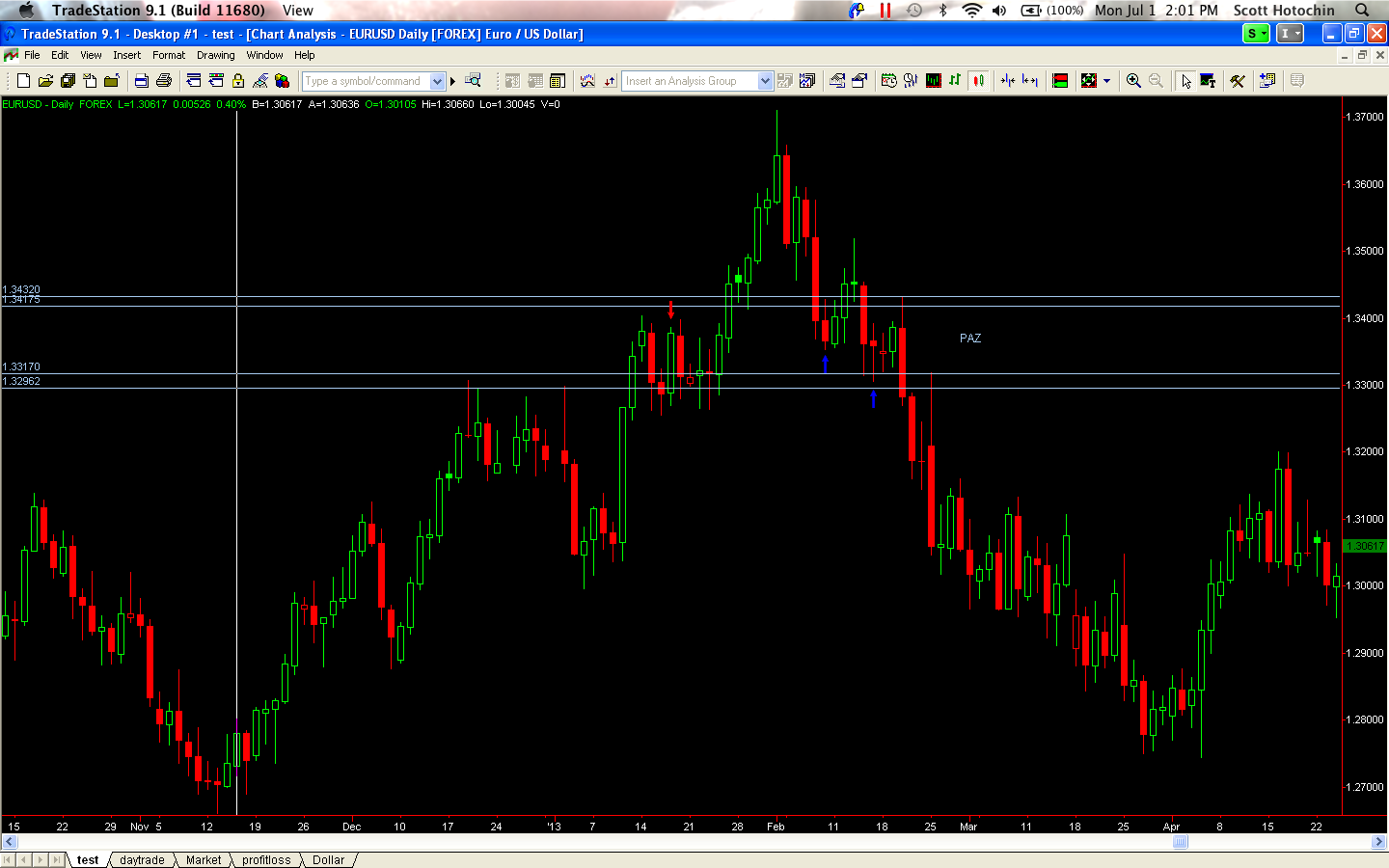The width and height of the screenshot is (1389, 868).
Task: Click the zoom in magnifier icon
Action: (1133, 81)
